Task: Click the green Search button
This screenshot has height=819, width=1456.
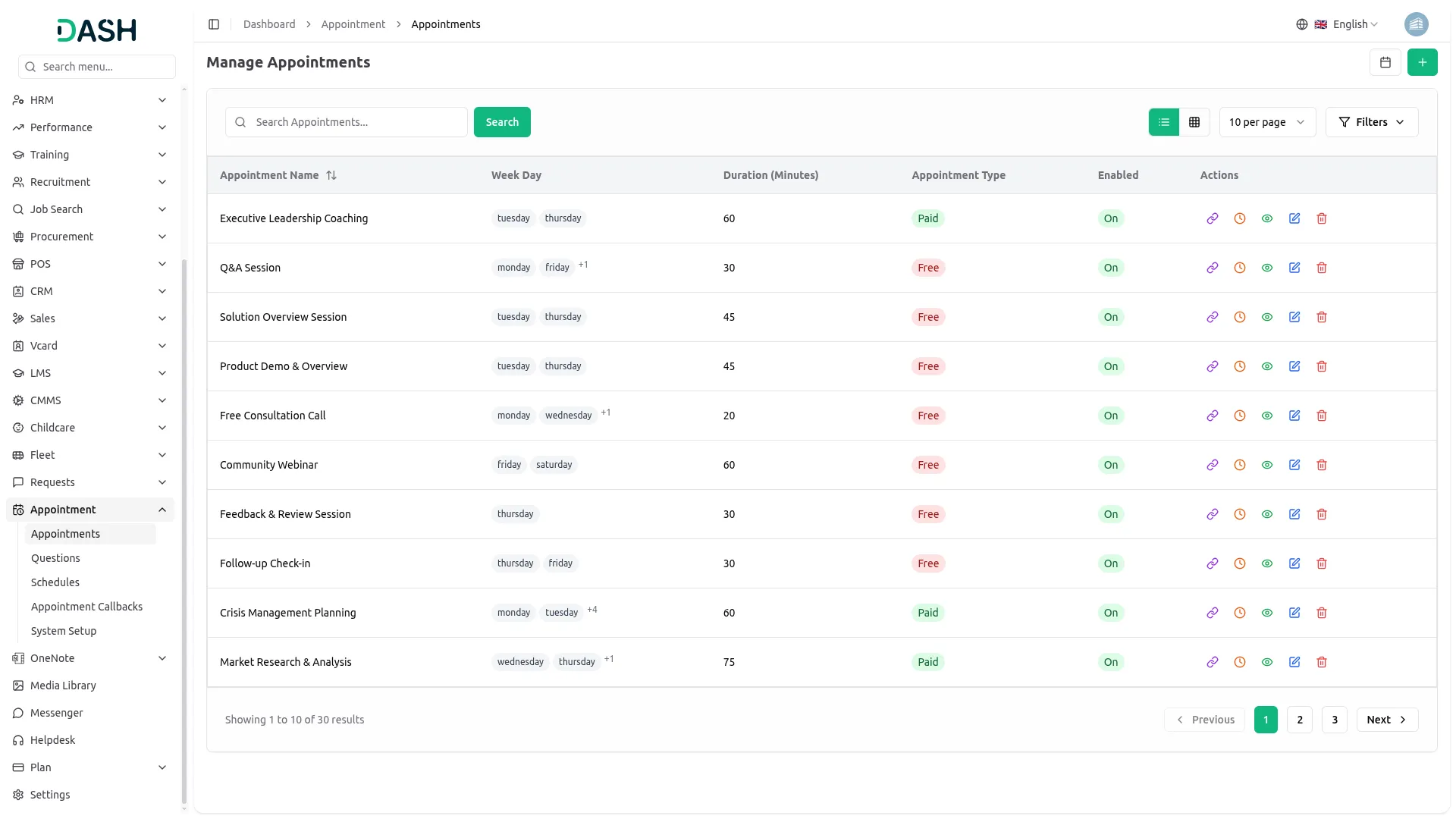Action: coord(502,122)
